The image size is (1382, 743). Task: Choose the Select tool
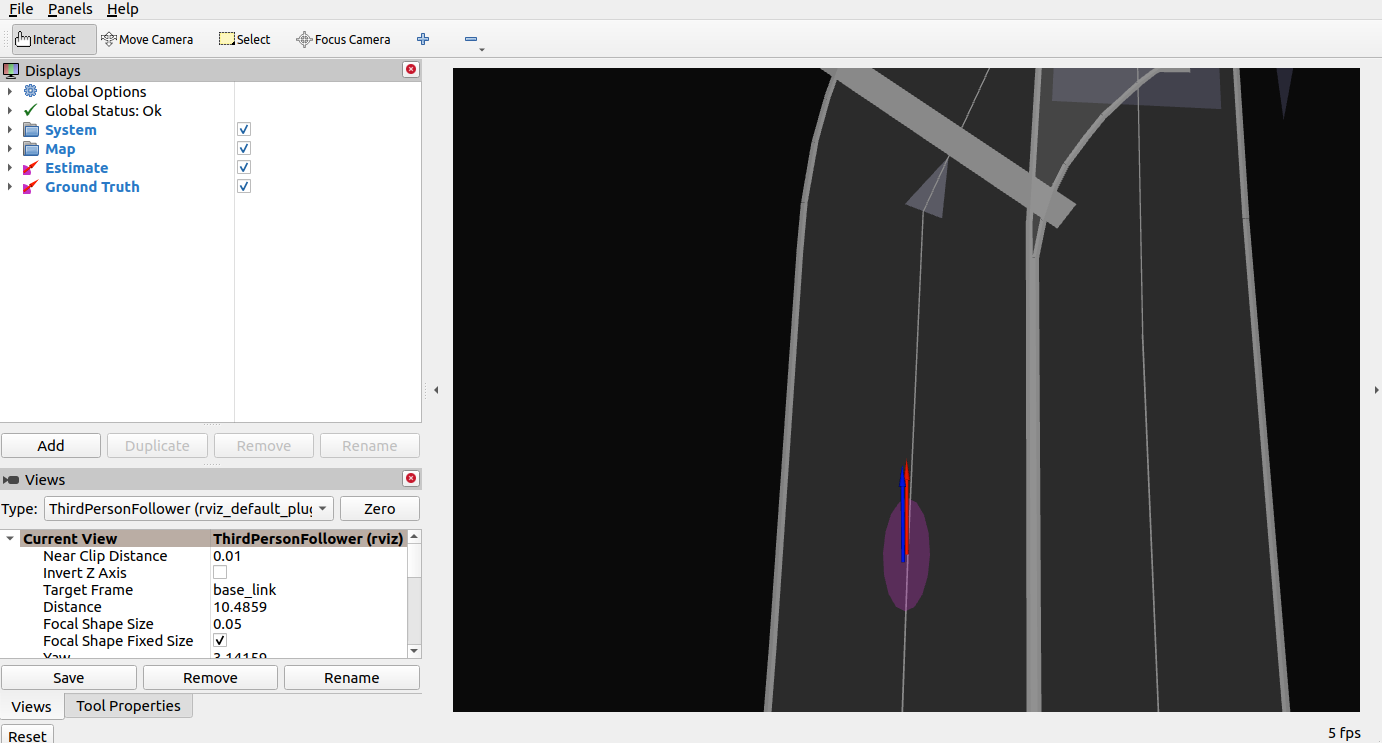point(245,40)
